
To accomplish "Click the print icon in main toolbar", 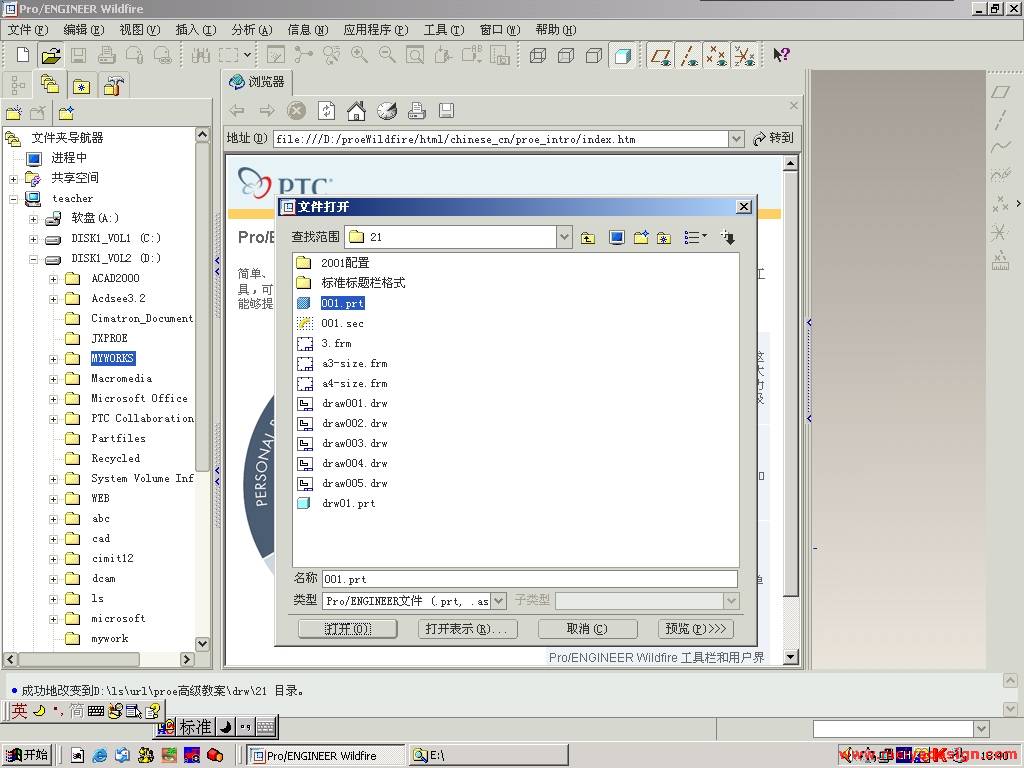I will tap(106, 55).
